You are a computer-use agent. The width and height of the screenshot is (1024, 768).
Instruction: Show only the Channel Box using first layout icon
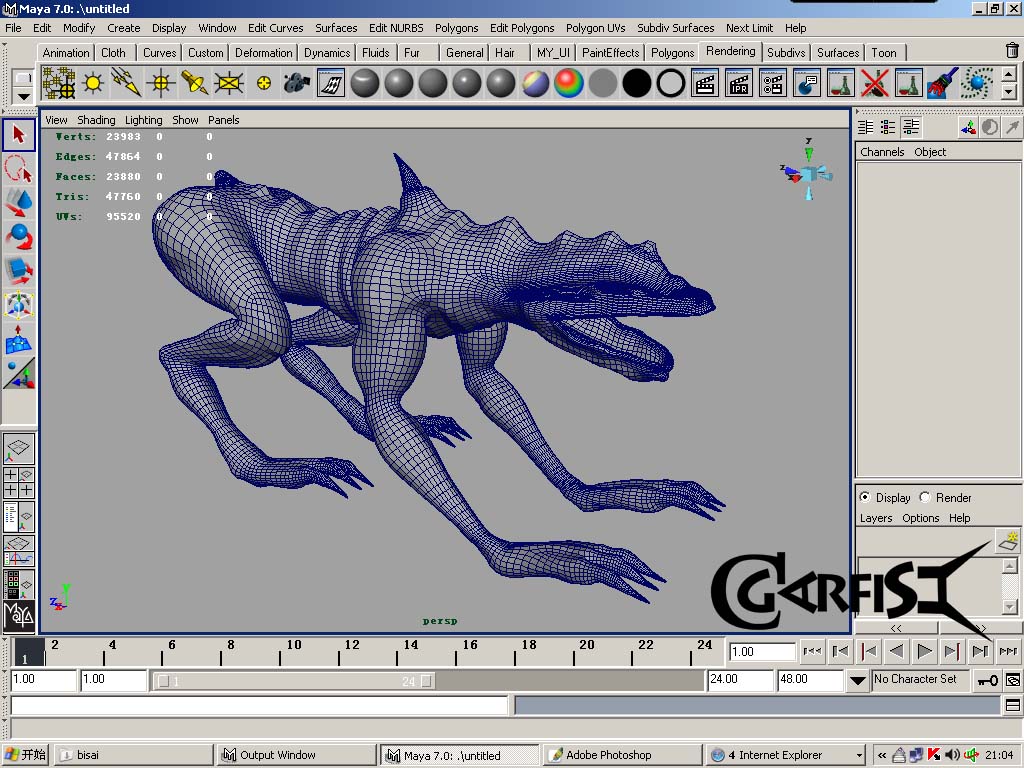click(x=865, y=127)
